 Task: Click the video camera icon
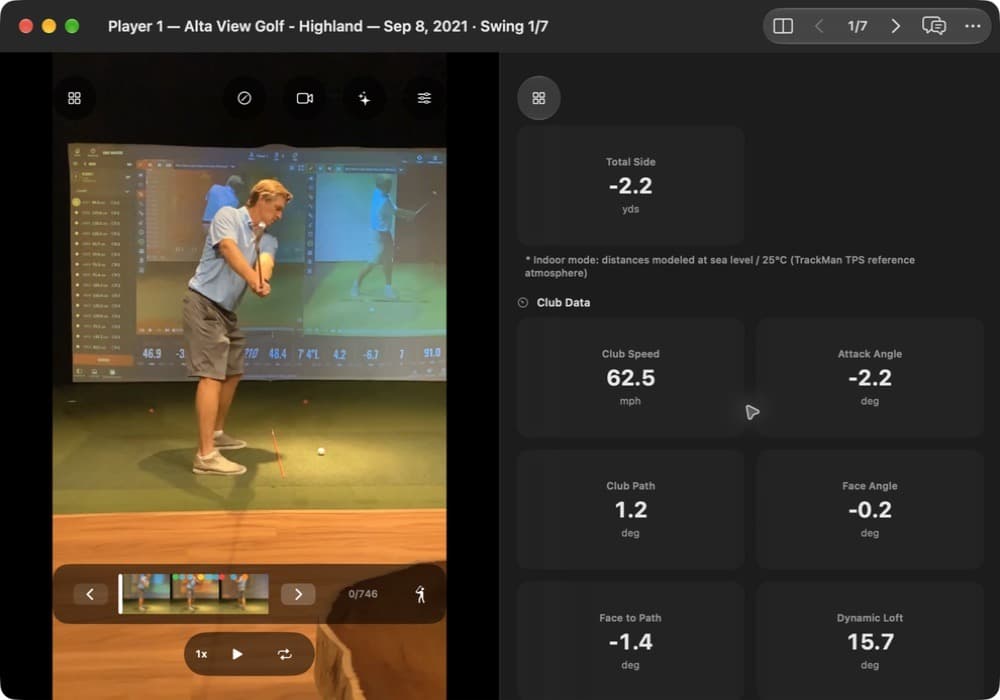(305, 98)
